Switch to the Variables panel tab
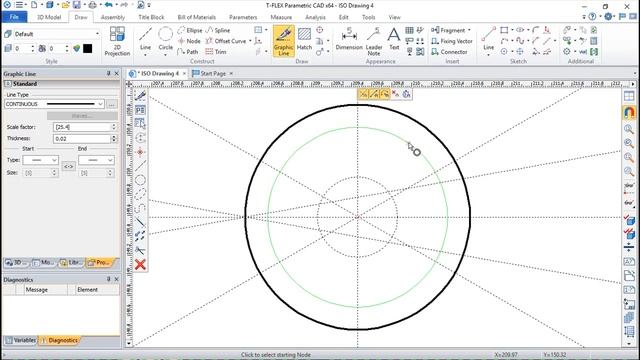The width and height of the screenshot is (640, 360). click(20, 340)
